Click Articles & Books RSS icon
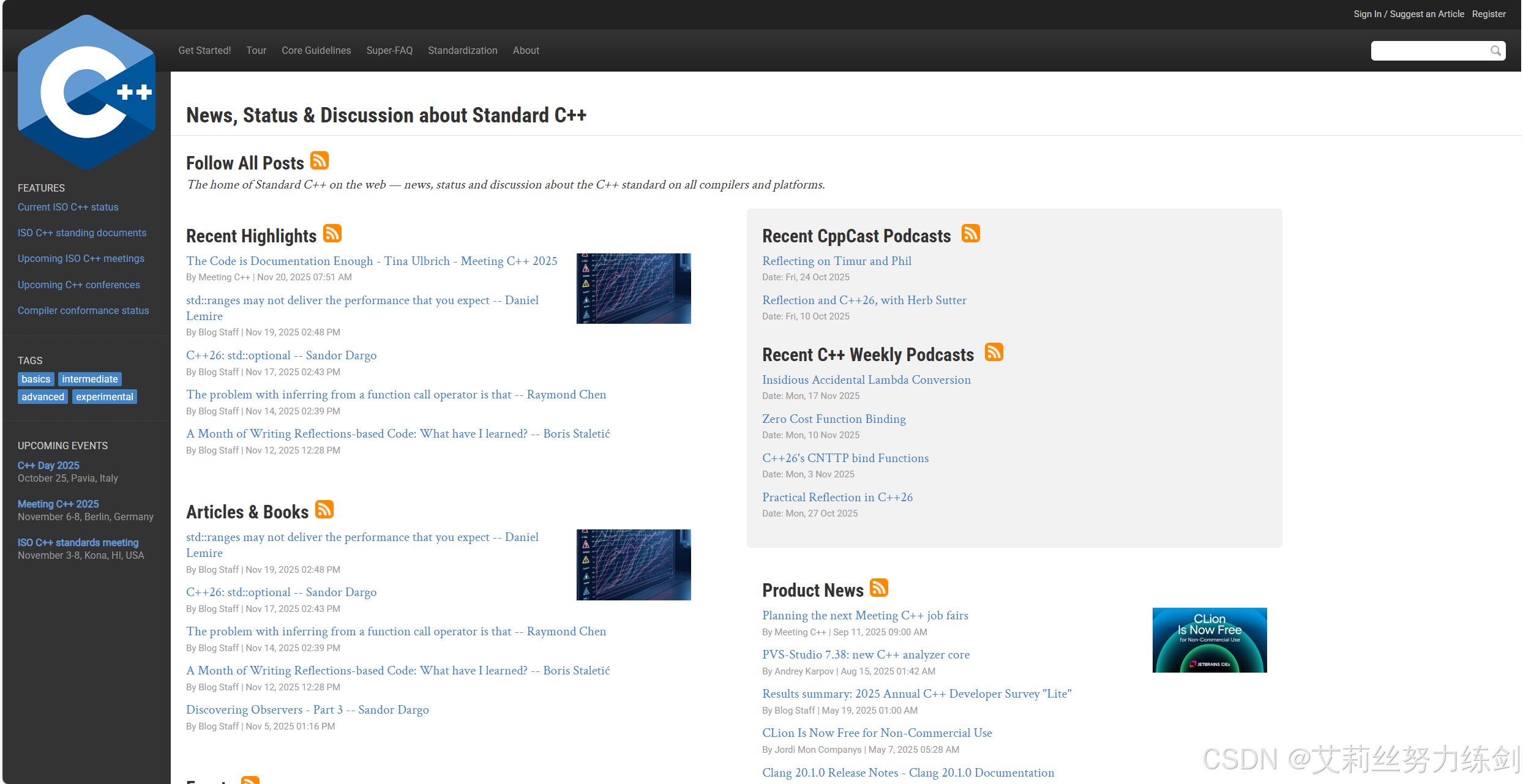1523x784 pixels. click(324, 510)
